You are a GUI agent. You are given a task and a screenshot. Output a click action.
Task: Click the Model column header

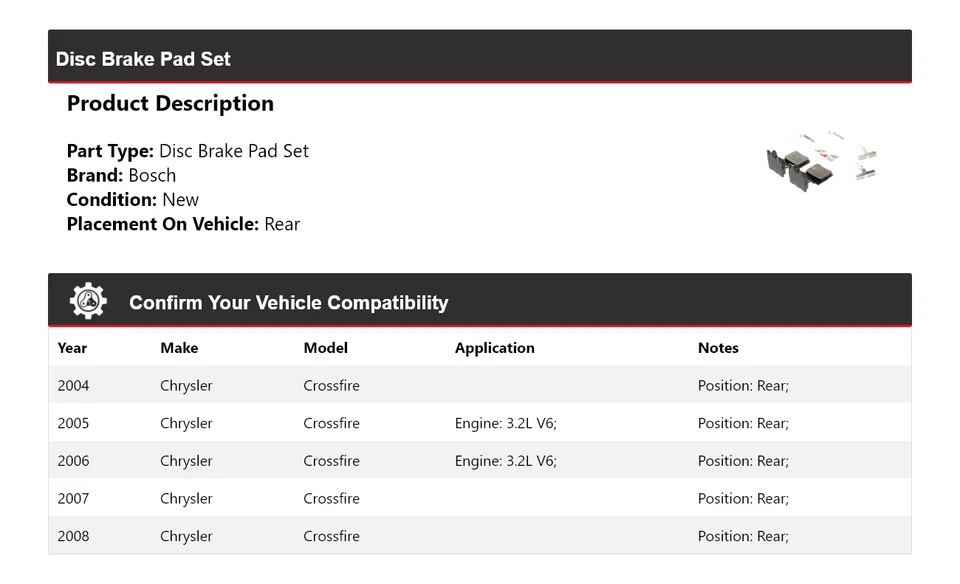point(326,348)
